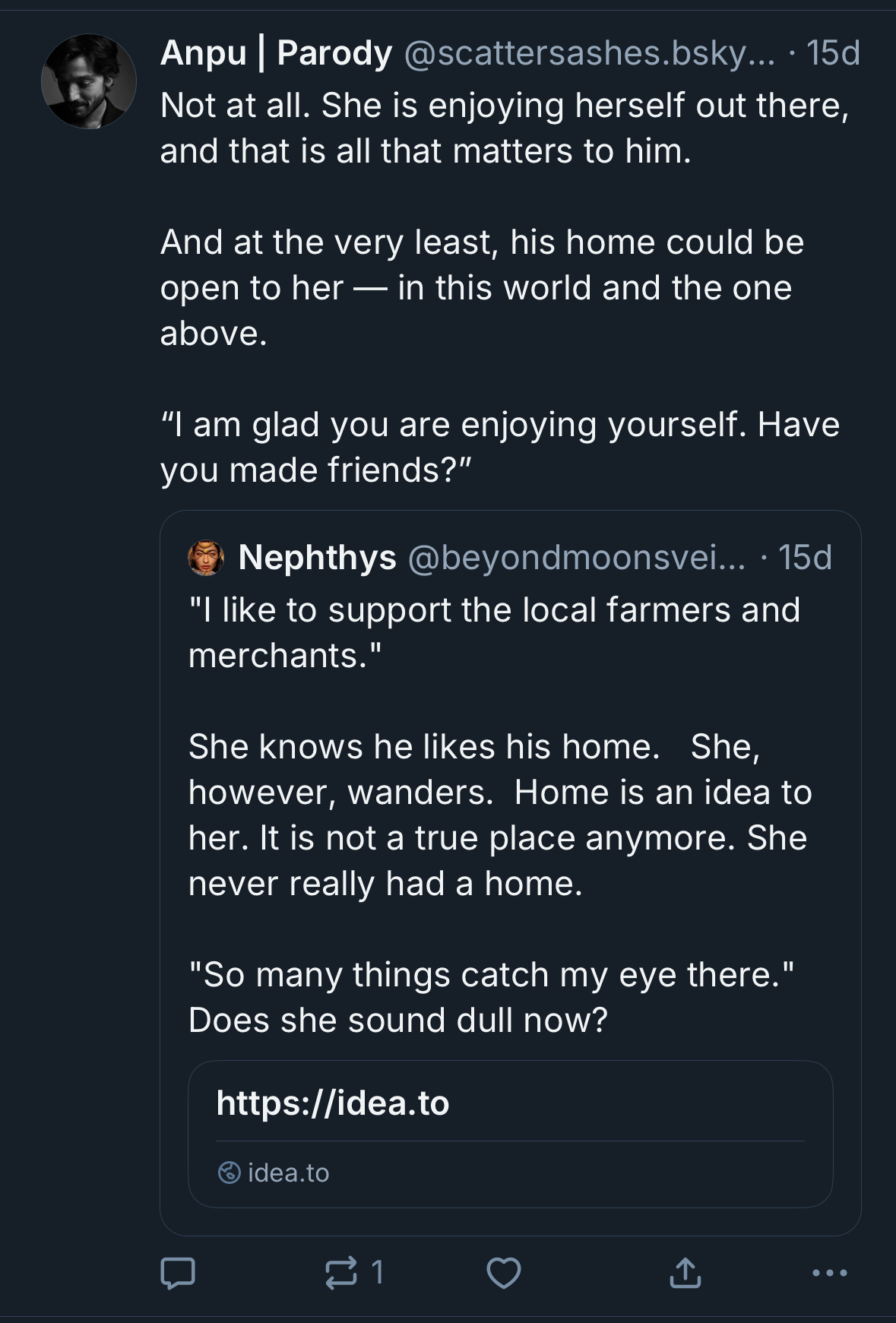Open Nephthys display name in quote
The height and width of the screenshot is (1323, 896).
pyautogui.click(x=317, y=558)
